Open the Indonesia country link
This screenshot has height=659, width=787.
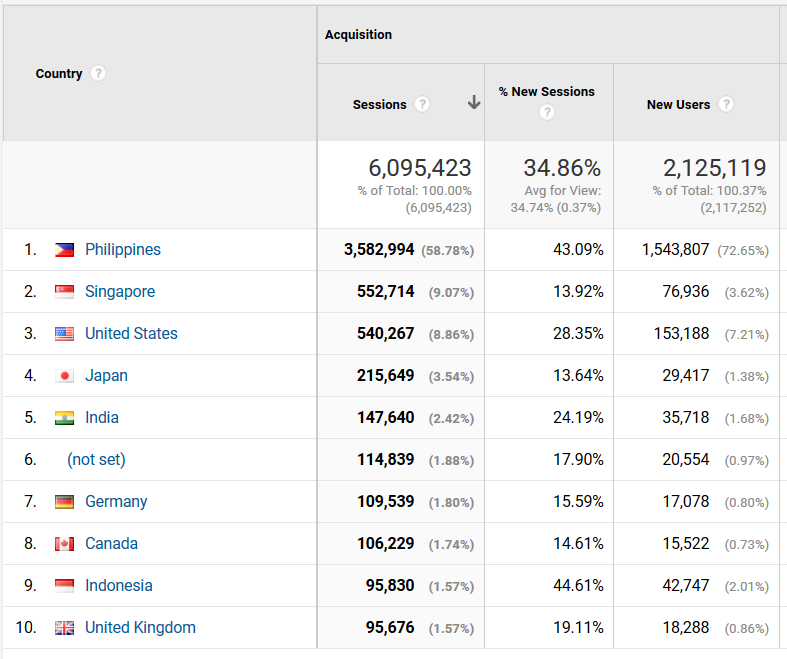coord(118,585)
